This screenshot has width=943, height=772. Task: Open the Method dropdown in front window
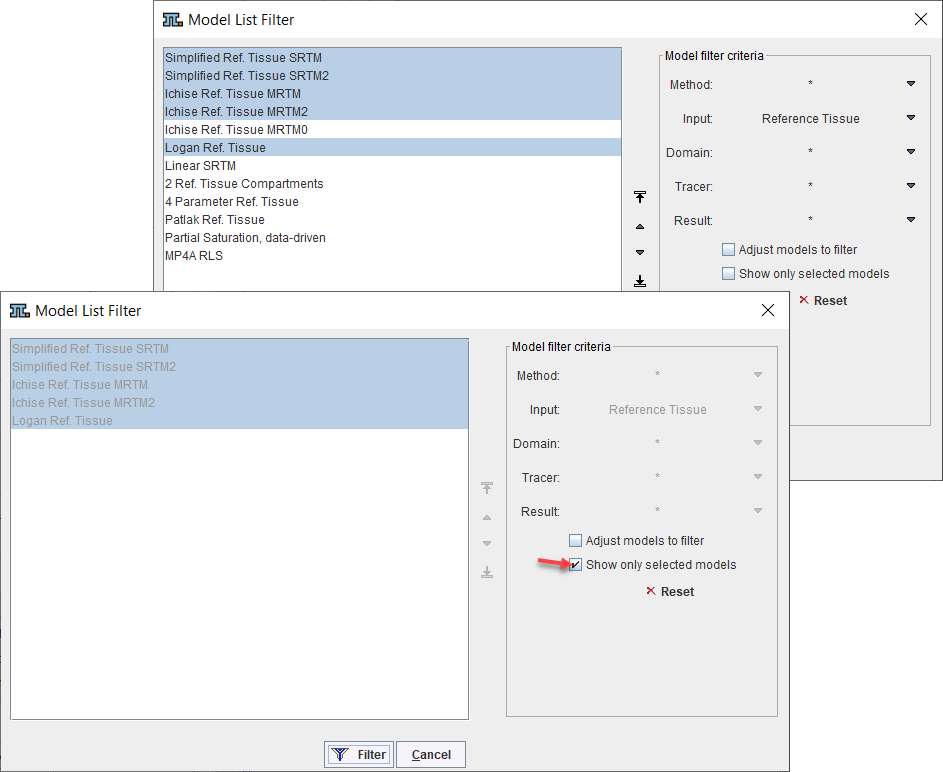click(758, 375)
